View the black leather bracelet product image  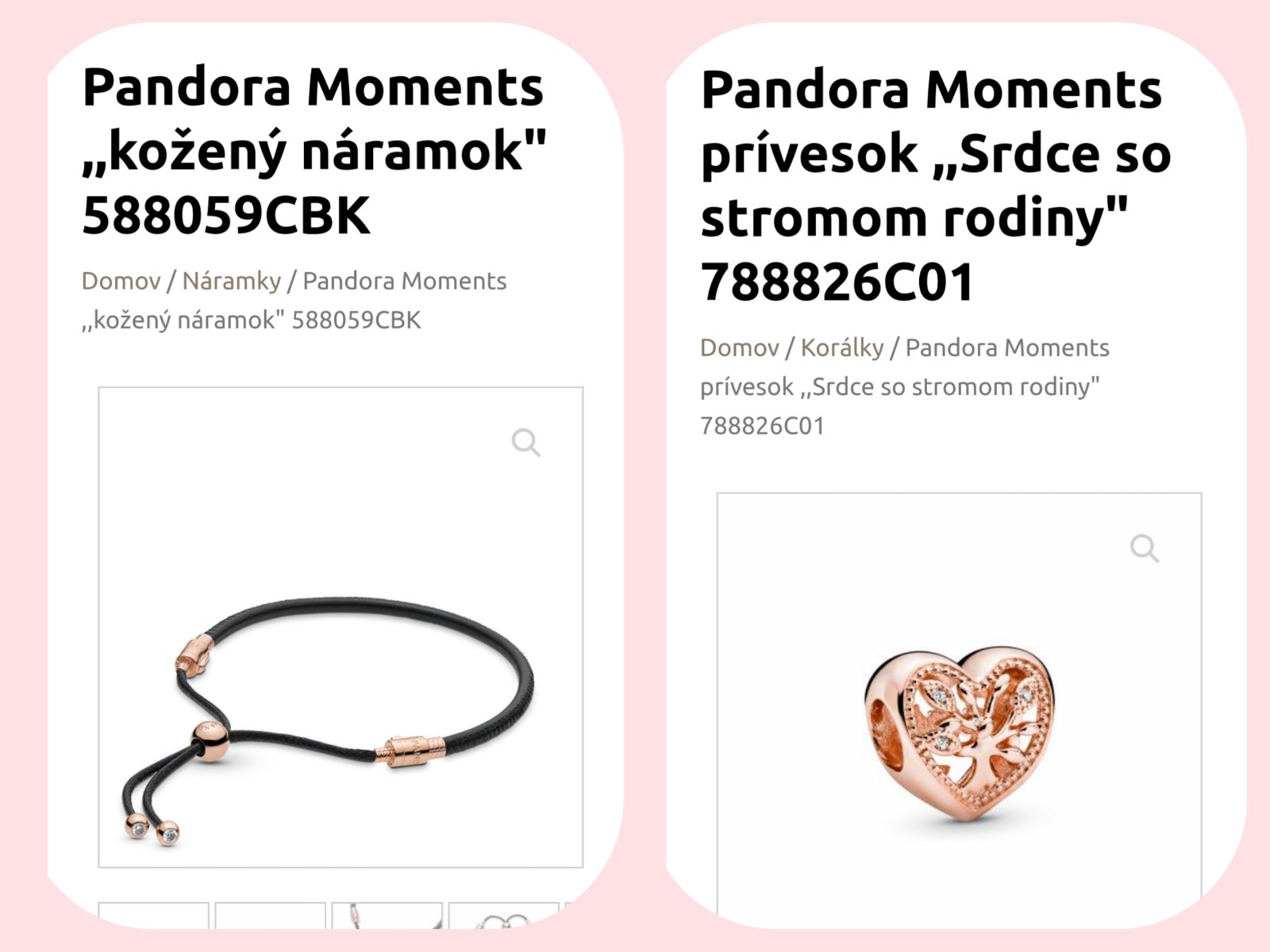pos(341,628)
